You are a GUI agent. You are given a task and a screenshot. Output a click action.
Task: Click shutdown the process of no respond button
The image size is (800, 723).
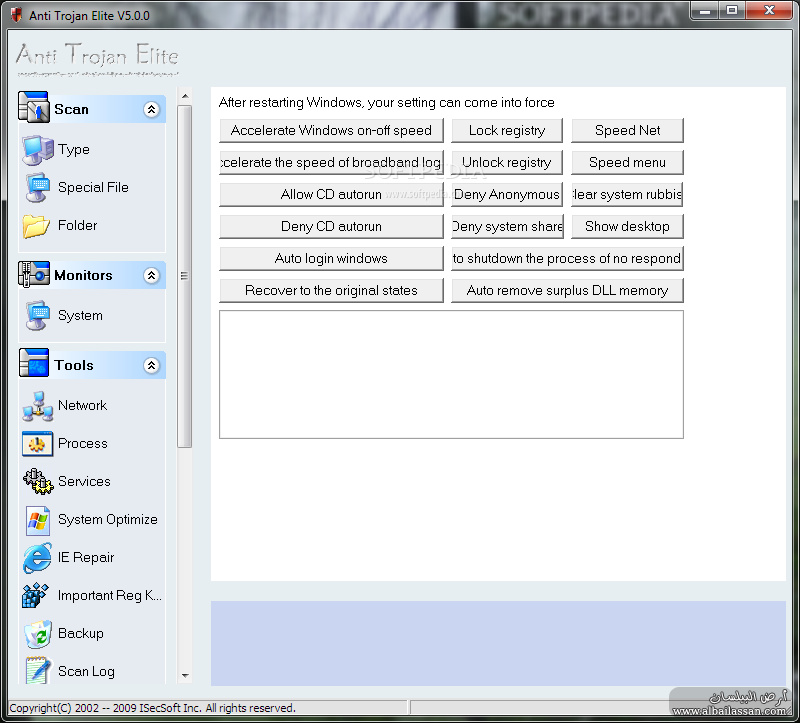pyautogui.click(x=567, y=259)
